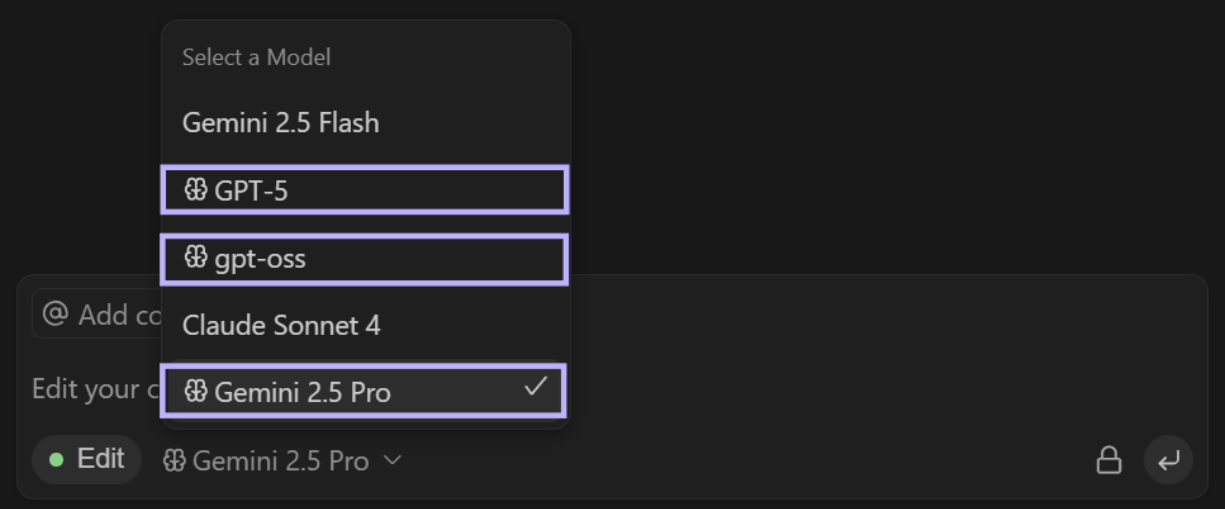Click the green dot on the Edit button
This screenshot has height=509, width=1225.
57,460
